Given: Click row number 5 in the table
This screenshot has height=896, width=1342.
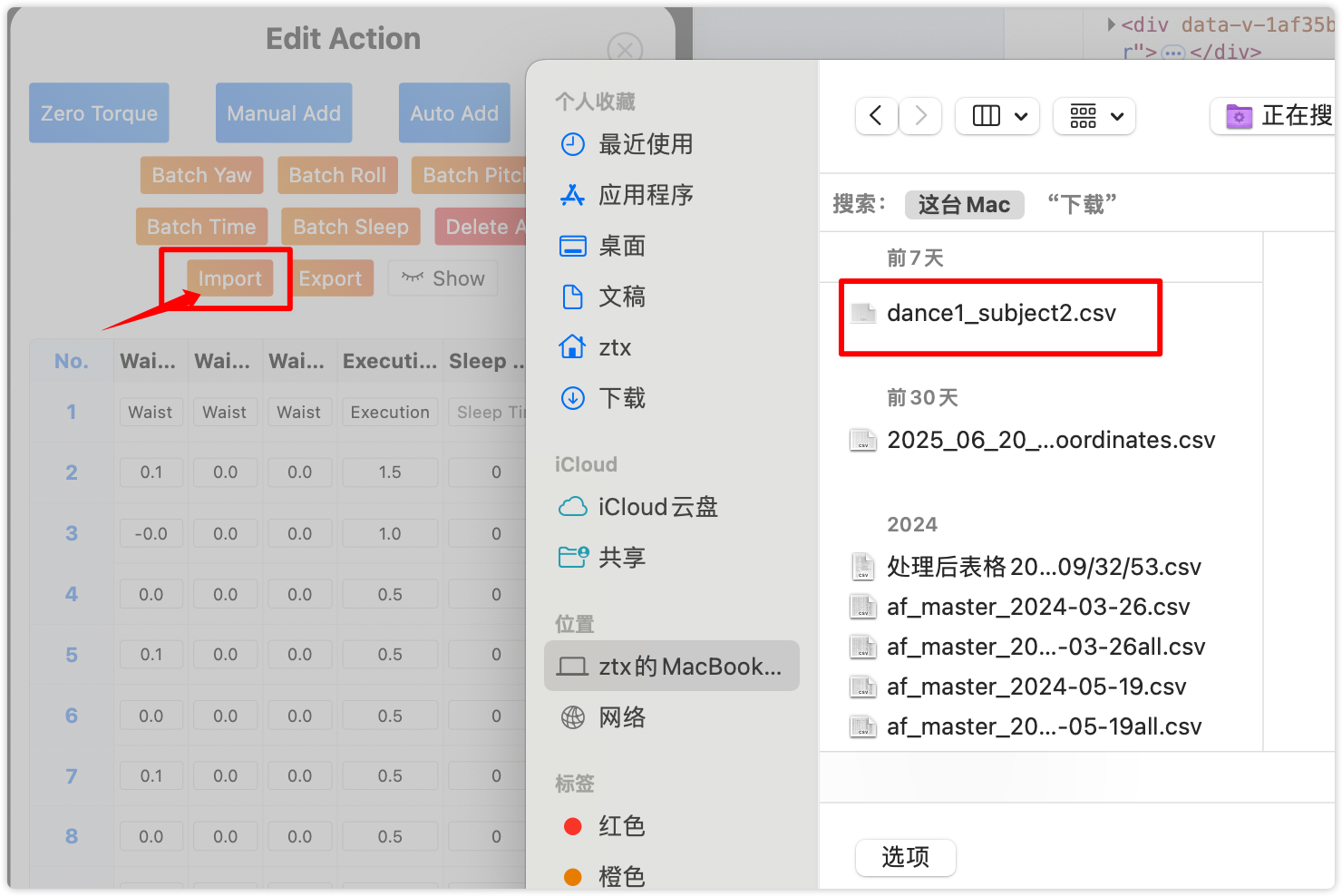Looking at the screenshot, I should [x=72, y=655].
